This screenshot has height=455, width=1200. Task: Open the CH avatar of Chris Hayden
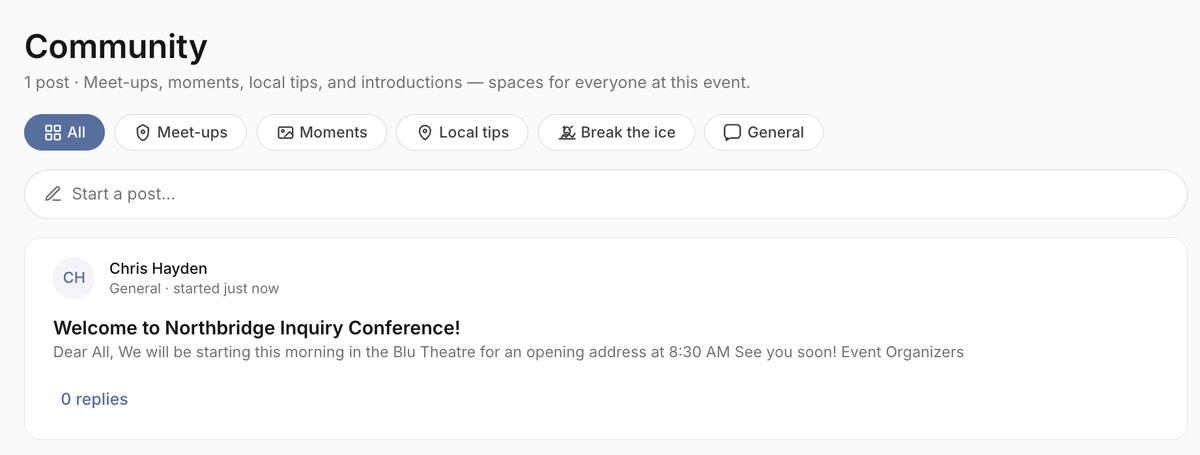(74, 277)
